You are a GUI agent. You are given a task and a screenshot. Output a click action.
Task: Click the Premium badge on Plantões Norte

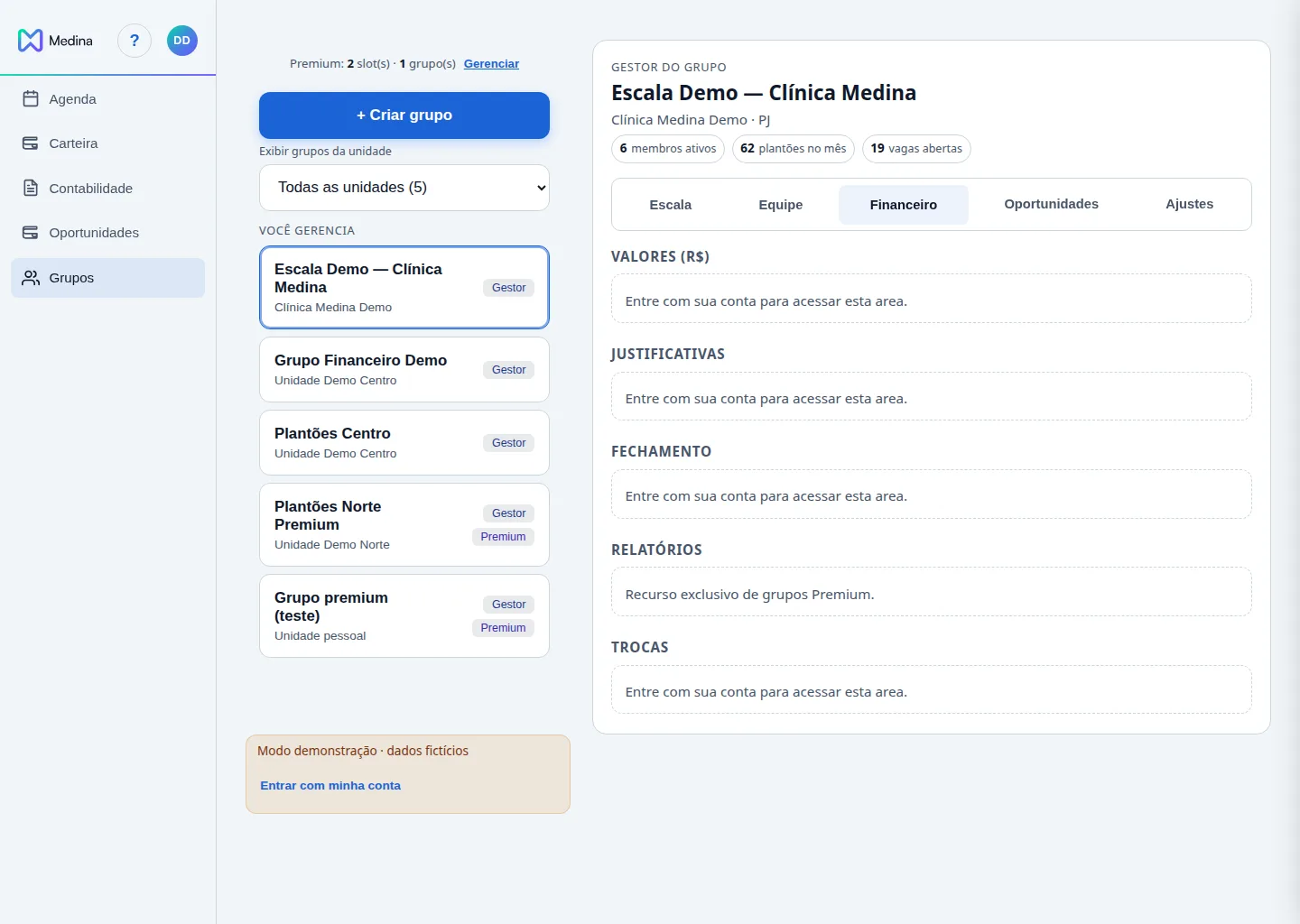coord(503,537)
